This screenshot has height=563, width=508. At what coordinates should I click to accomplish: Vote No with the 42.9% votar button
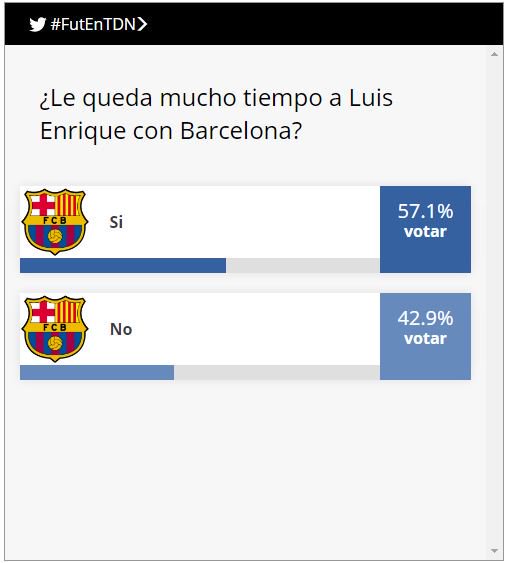click(x=425, y=336)
